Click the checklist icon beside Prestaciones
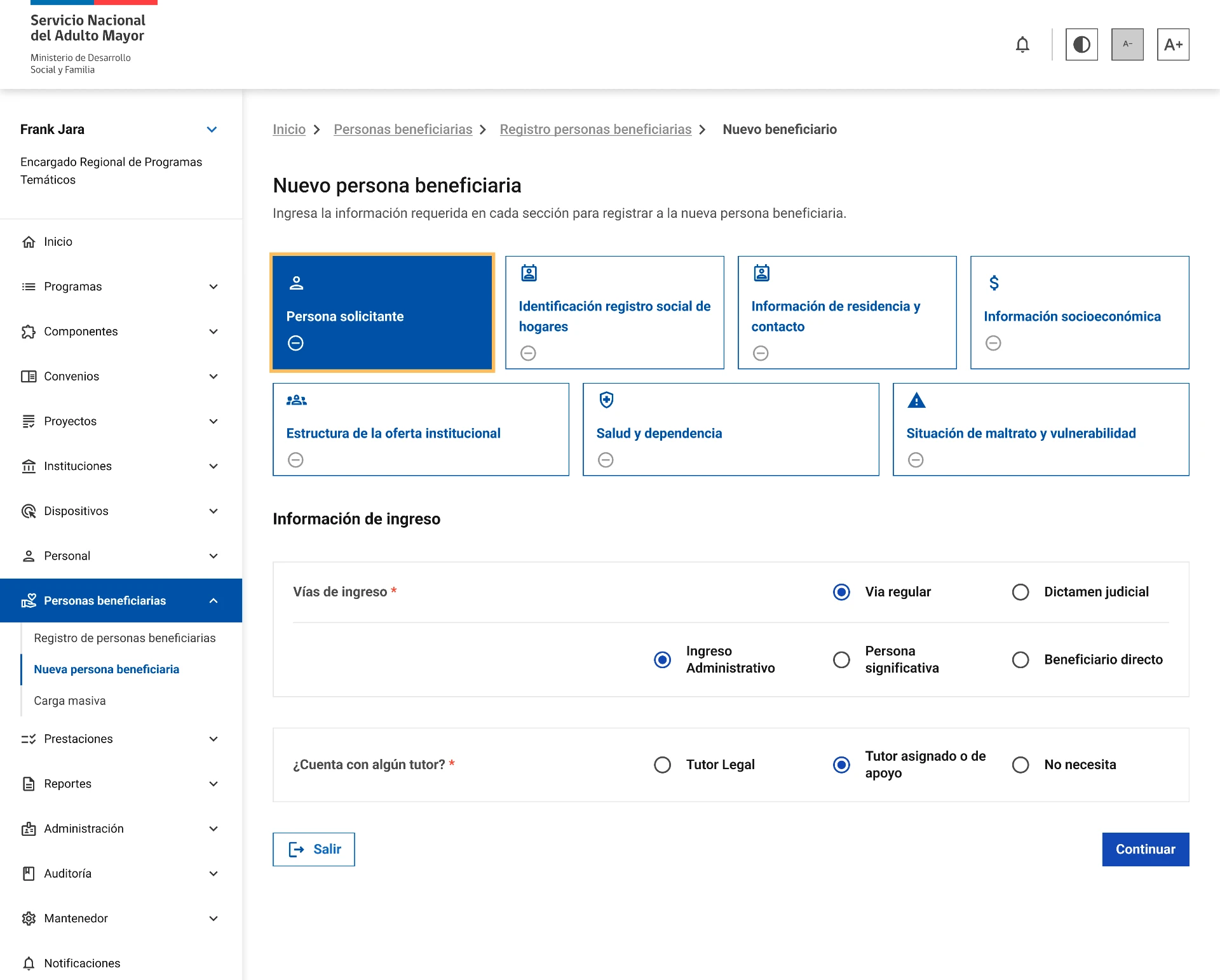Viewport: 1220px width, 980px height. [29, 739]
